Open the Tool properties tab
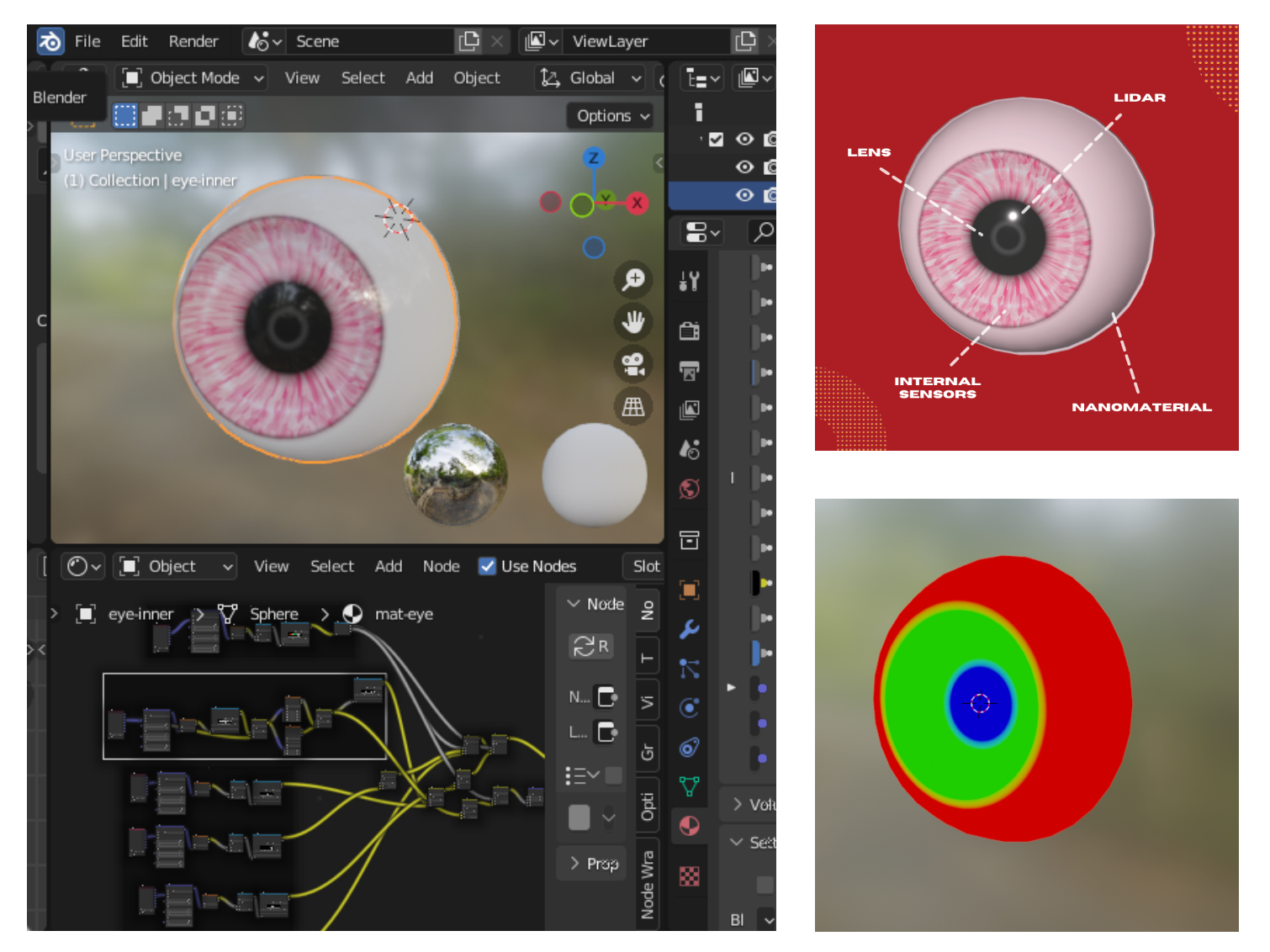This screenshot has width=1270, height=952. click(x=690, y=282)
